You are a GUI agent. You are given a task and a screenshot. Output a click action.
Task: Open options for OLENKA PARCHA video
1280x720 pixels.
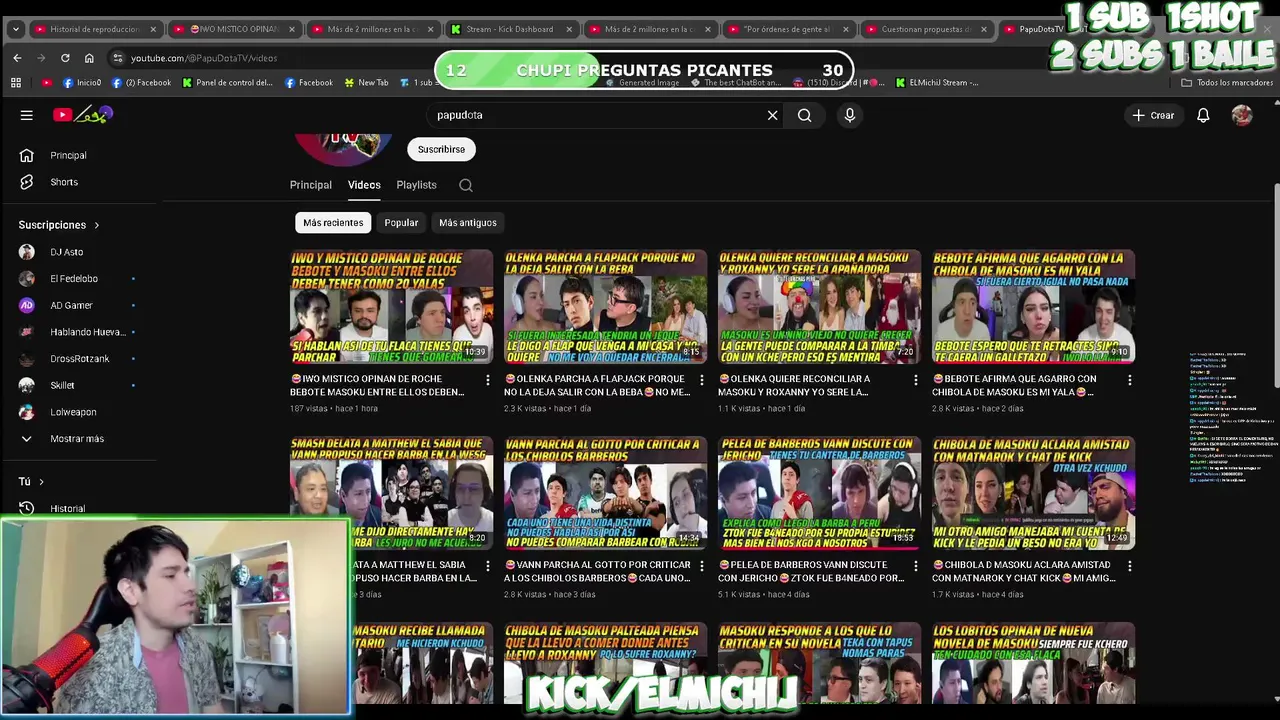pyautogui.click(x=702, y=380)
